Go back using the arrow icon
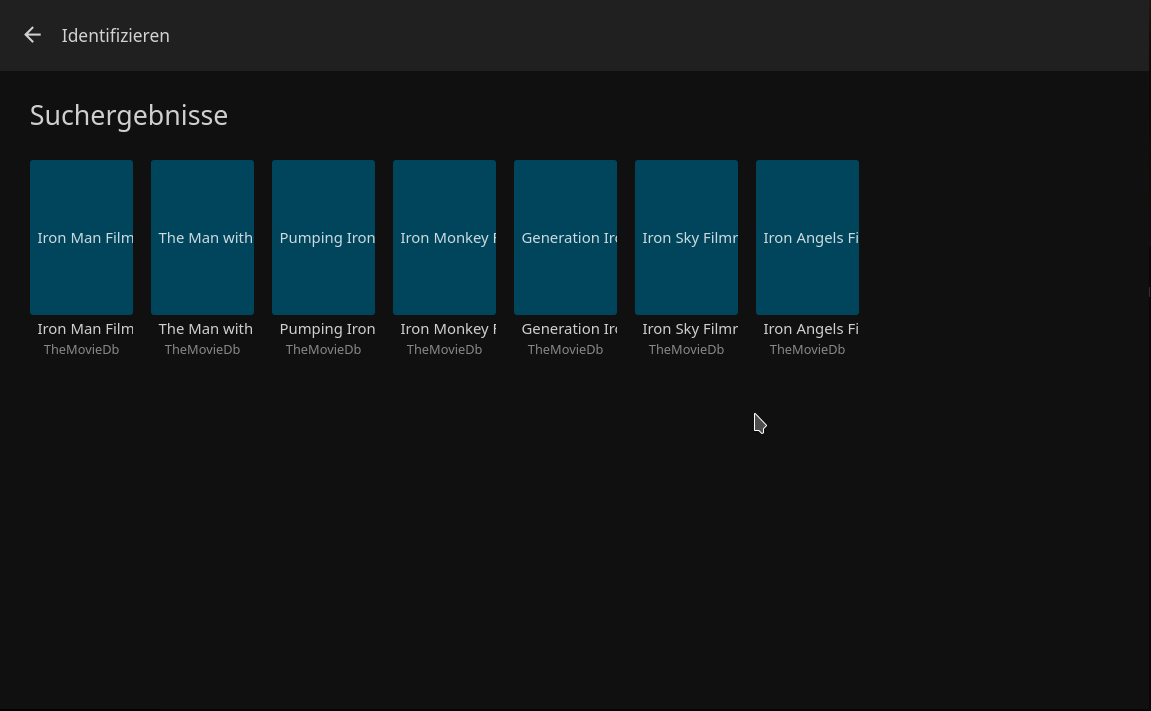This screenshot has width=1151, height=711. 33,35
